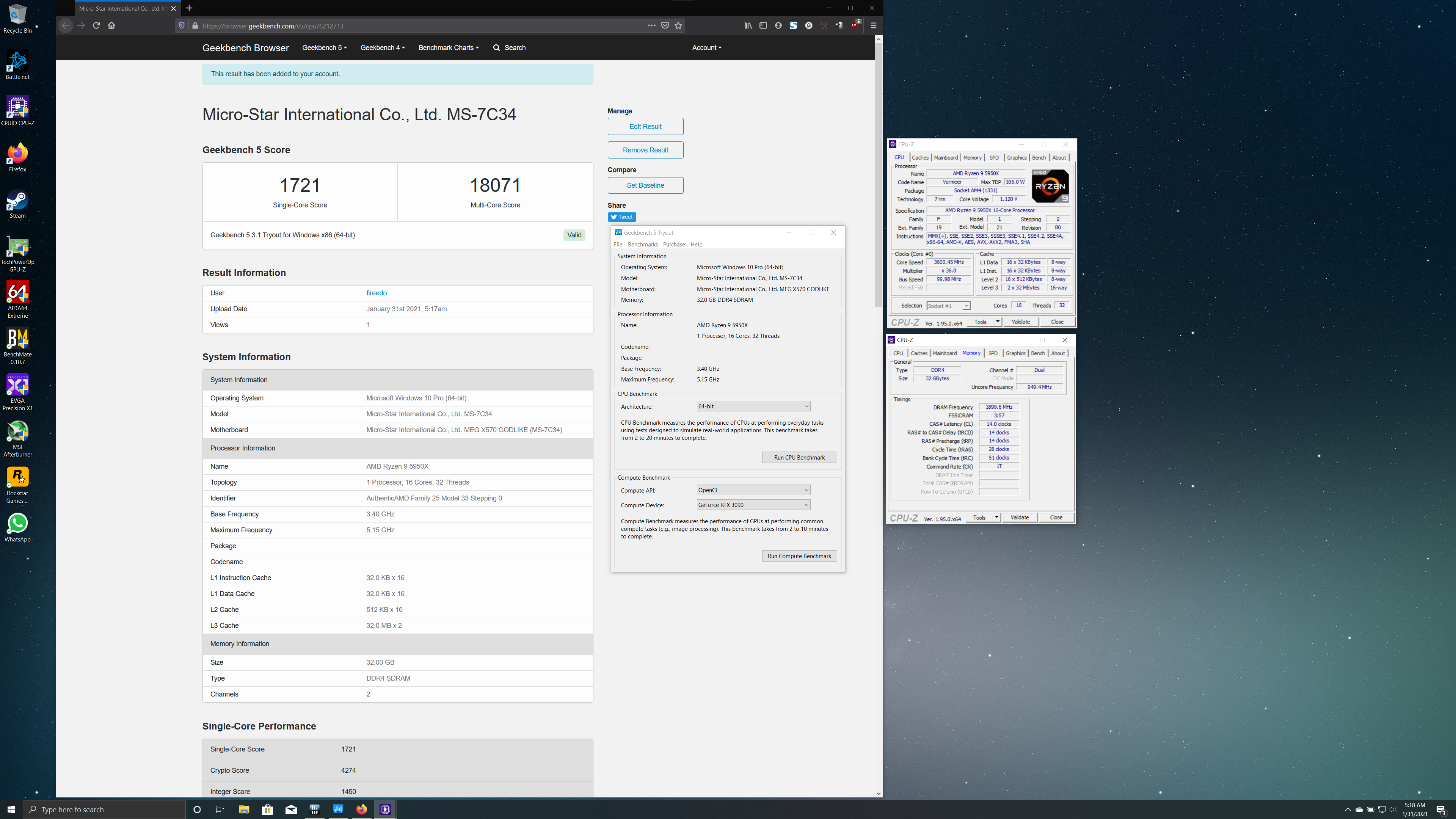Screen dimensions: 1456x819
Task: Open the Compute API OpenCL dropdown
Action: 753,490
